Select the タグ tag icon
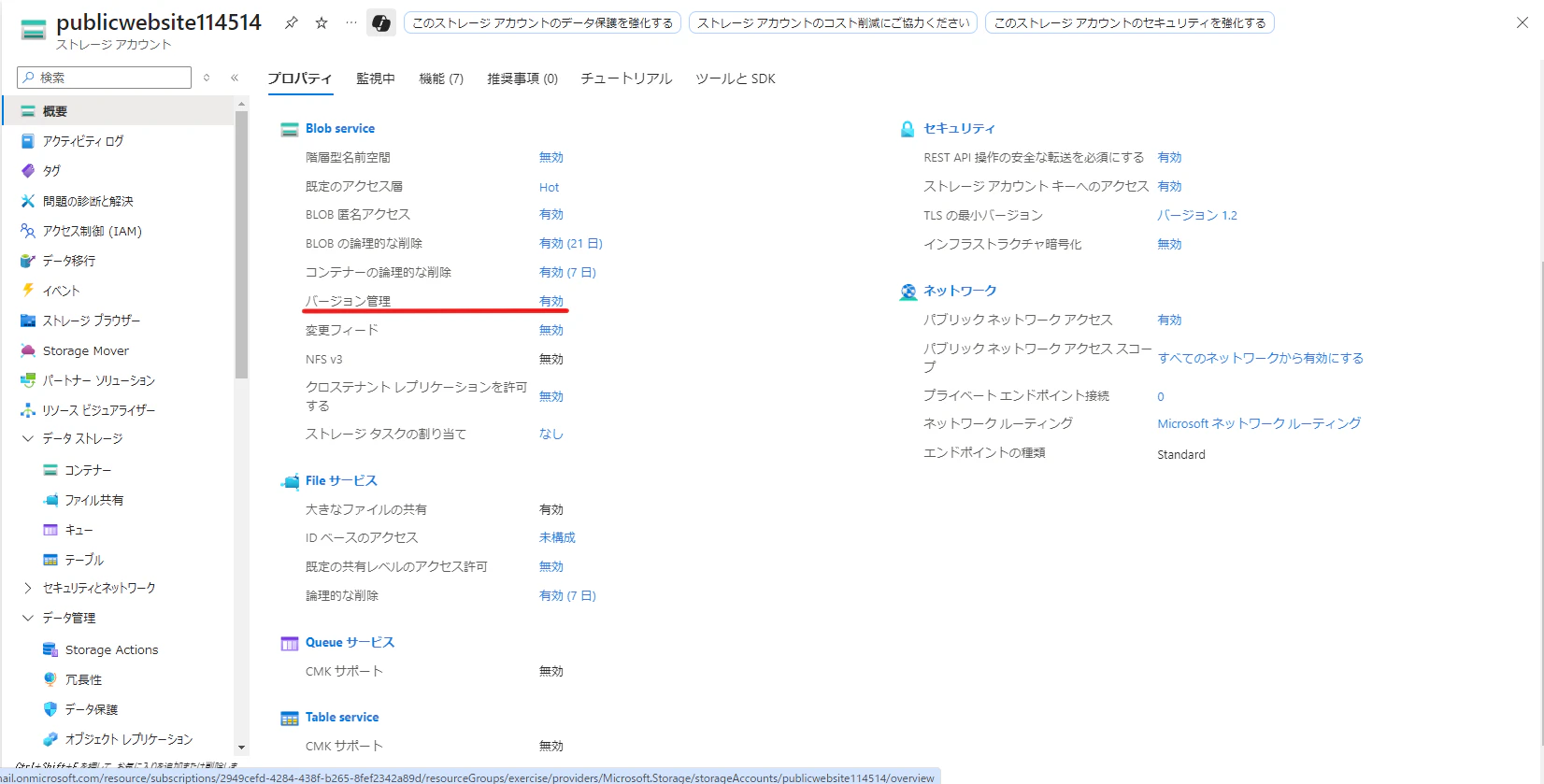1544x784 pixels. (28, 171)
